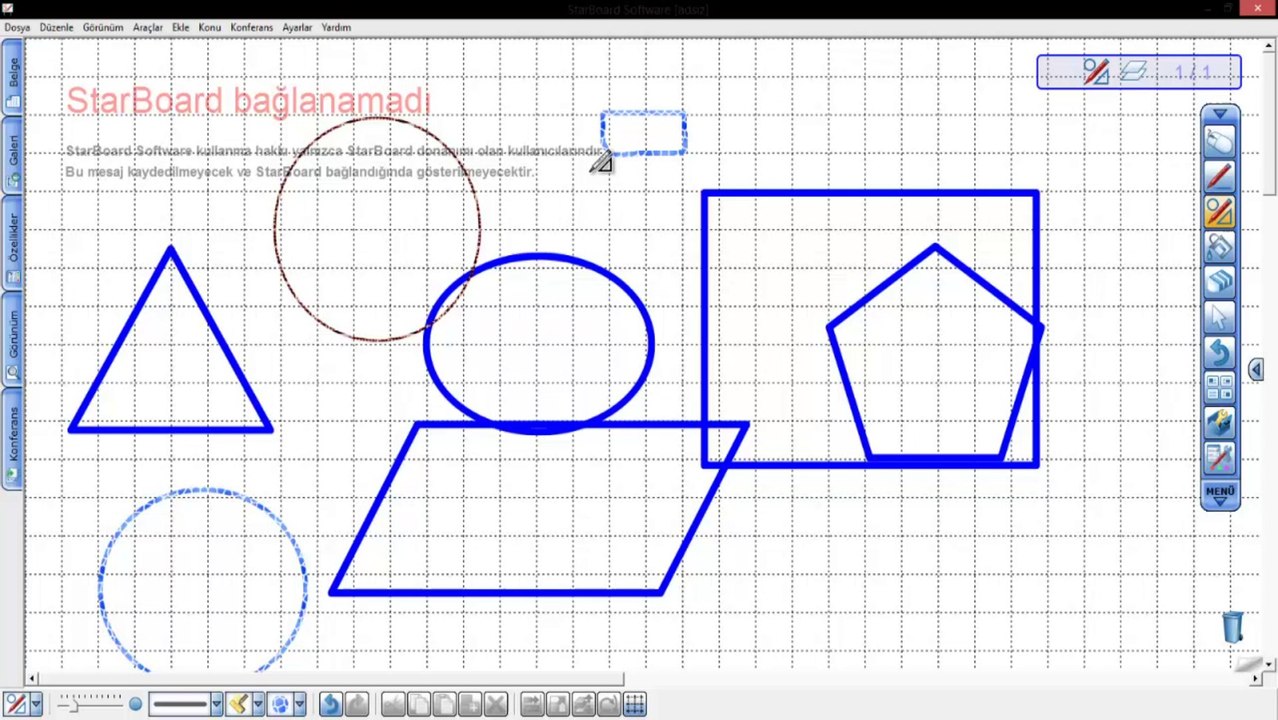Select the red pen tool
1278x720 pixels.
pyautogui.click(x=1220, y=178)
